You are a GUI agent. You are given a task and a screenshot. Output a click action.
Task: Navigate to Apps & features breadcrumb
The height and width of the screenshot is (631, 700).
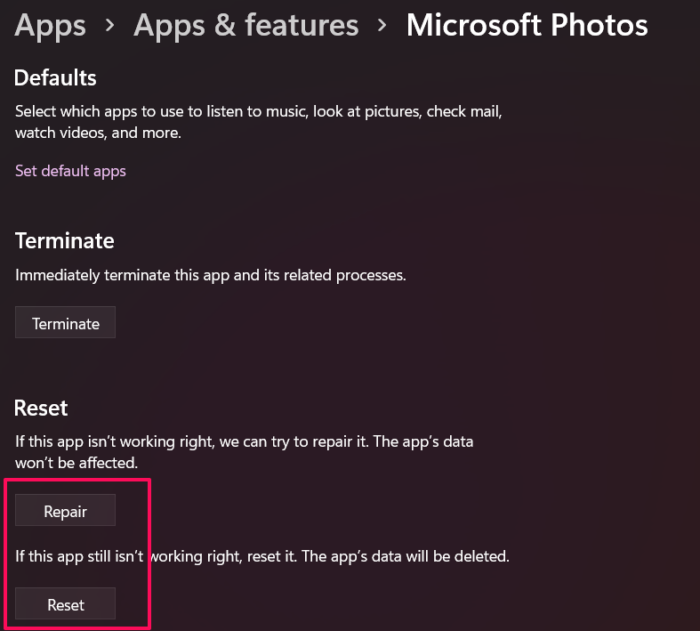click(x=246, y=25)
